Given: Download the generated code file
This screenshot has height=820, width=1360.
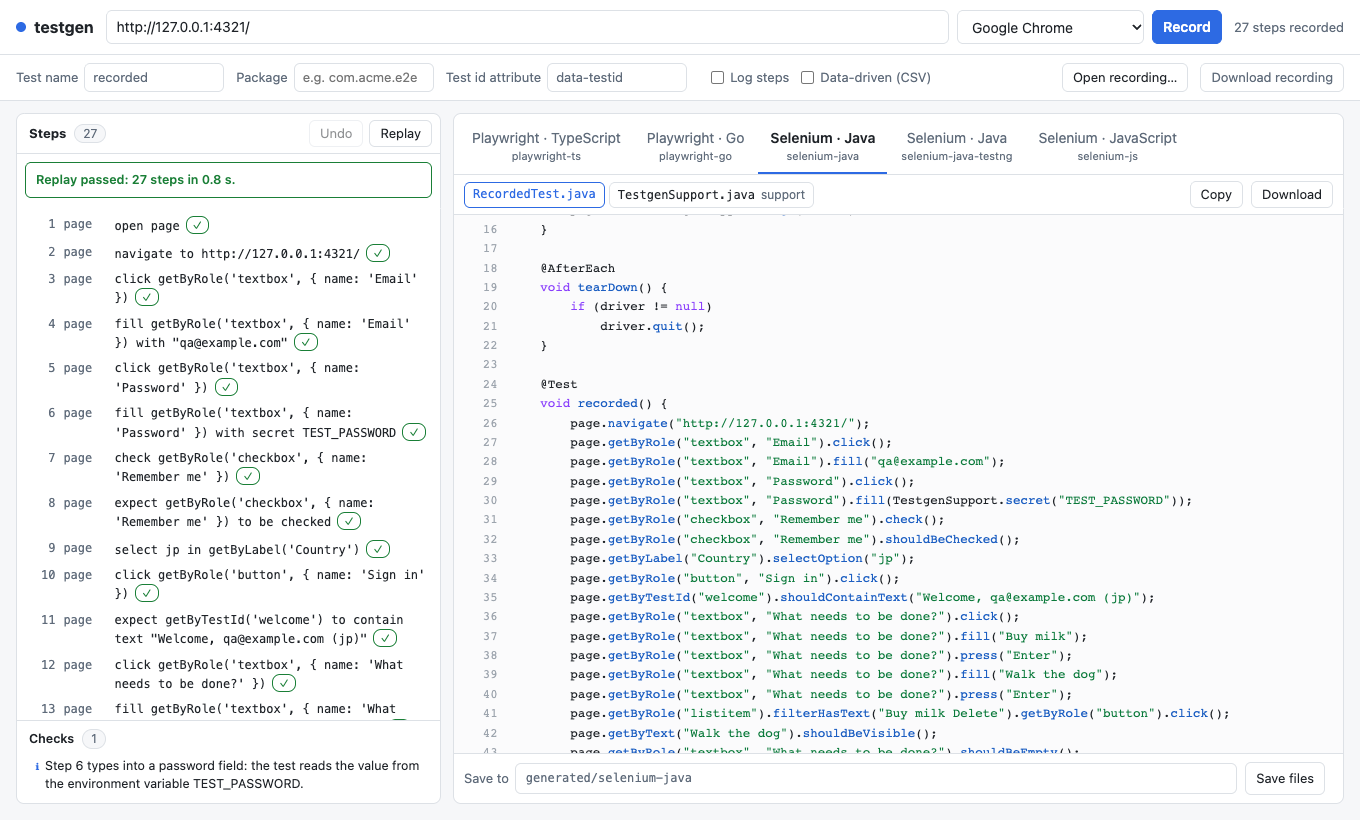Looking at the screenshot, I should [x=1292, y=195].
